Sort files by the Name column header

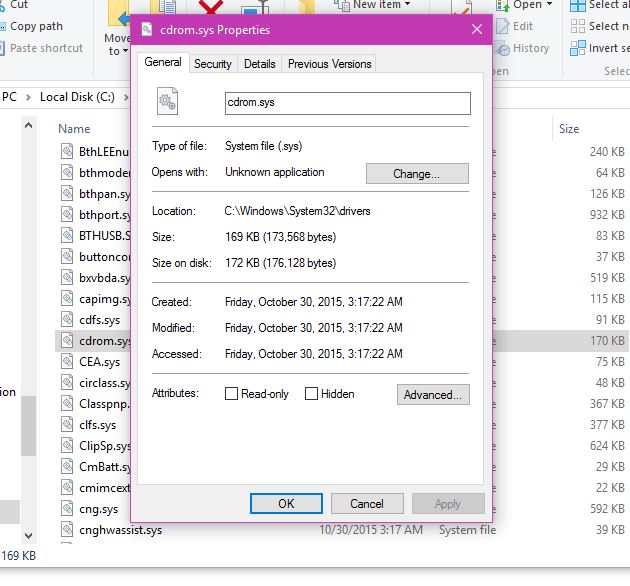click(x=74, y=129)
